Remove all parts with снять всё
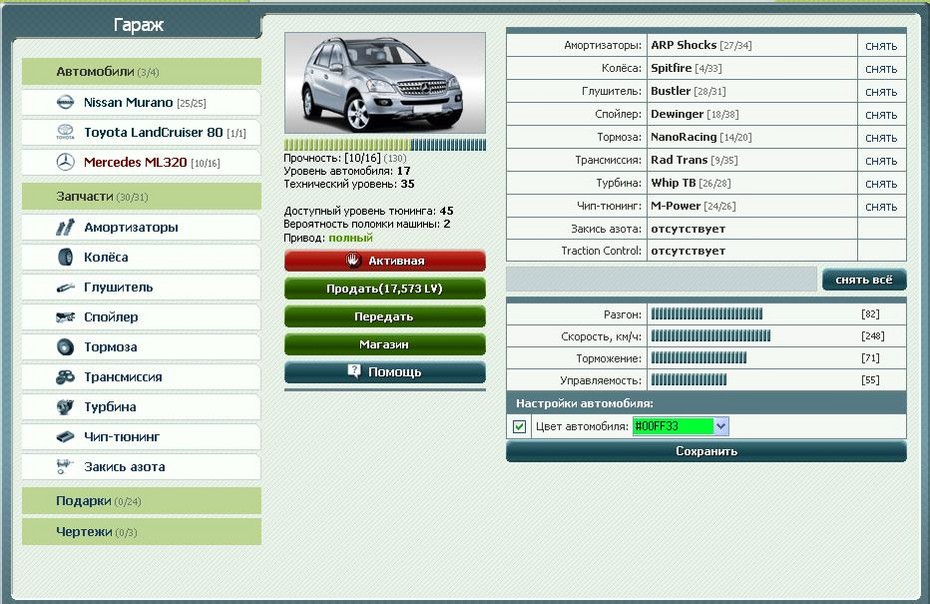 (864, 280)
